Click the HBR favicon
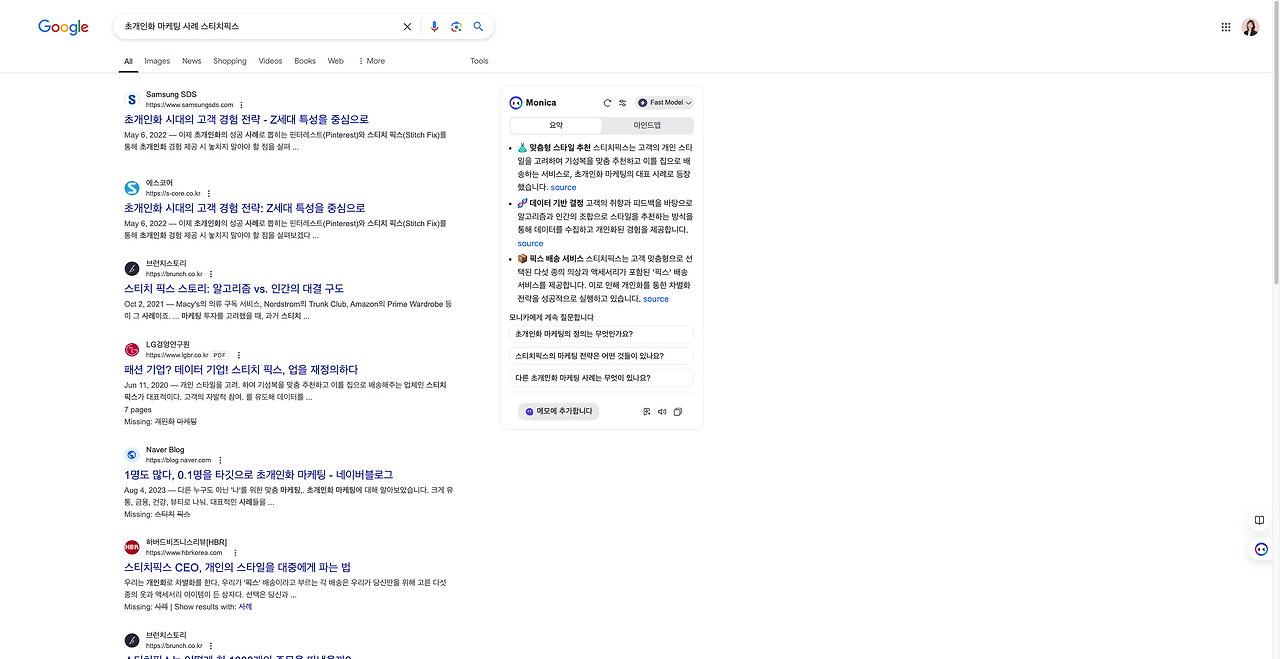The height and width of the screenshot is (659, 1280). tap(132, 547)
